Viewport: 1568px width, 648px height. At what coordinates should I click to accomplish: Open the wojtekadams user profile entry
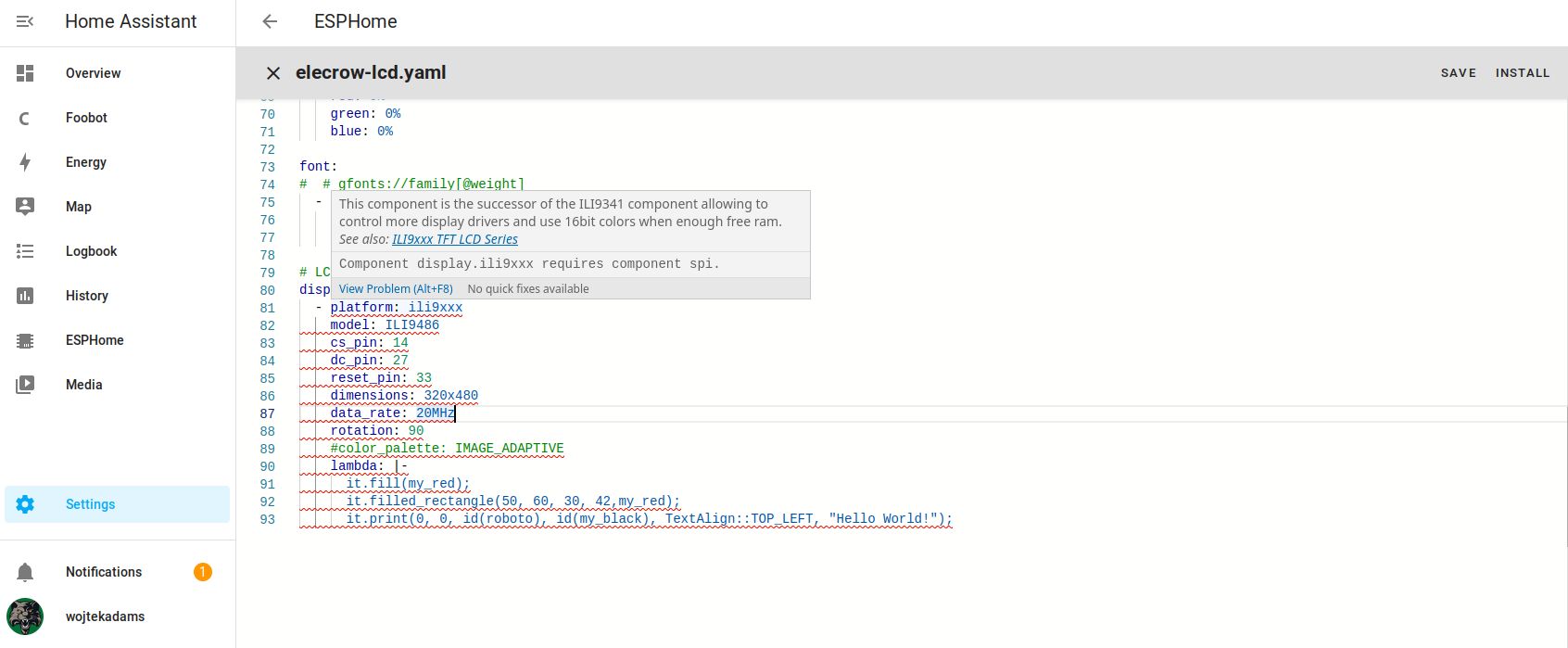click(117, 616)
